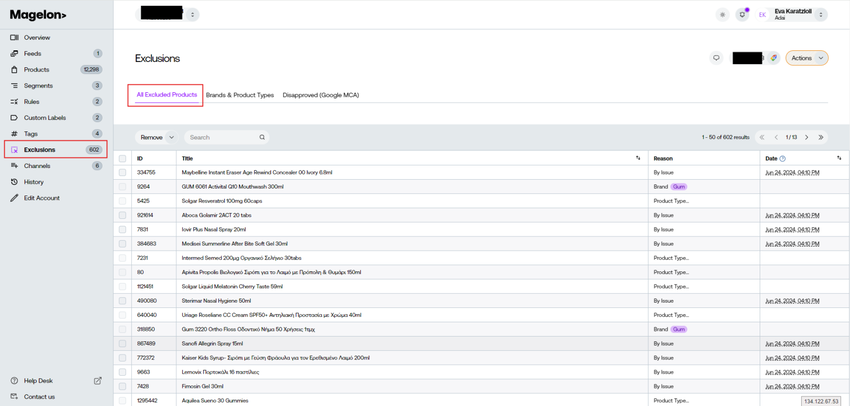Jump to first page of results

point(762,138)
